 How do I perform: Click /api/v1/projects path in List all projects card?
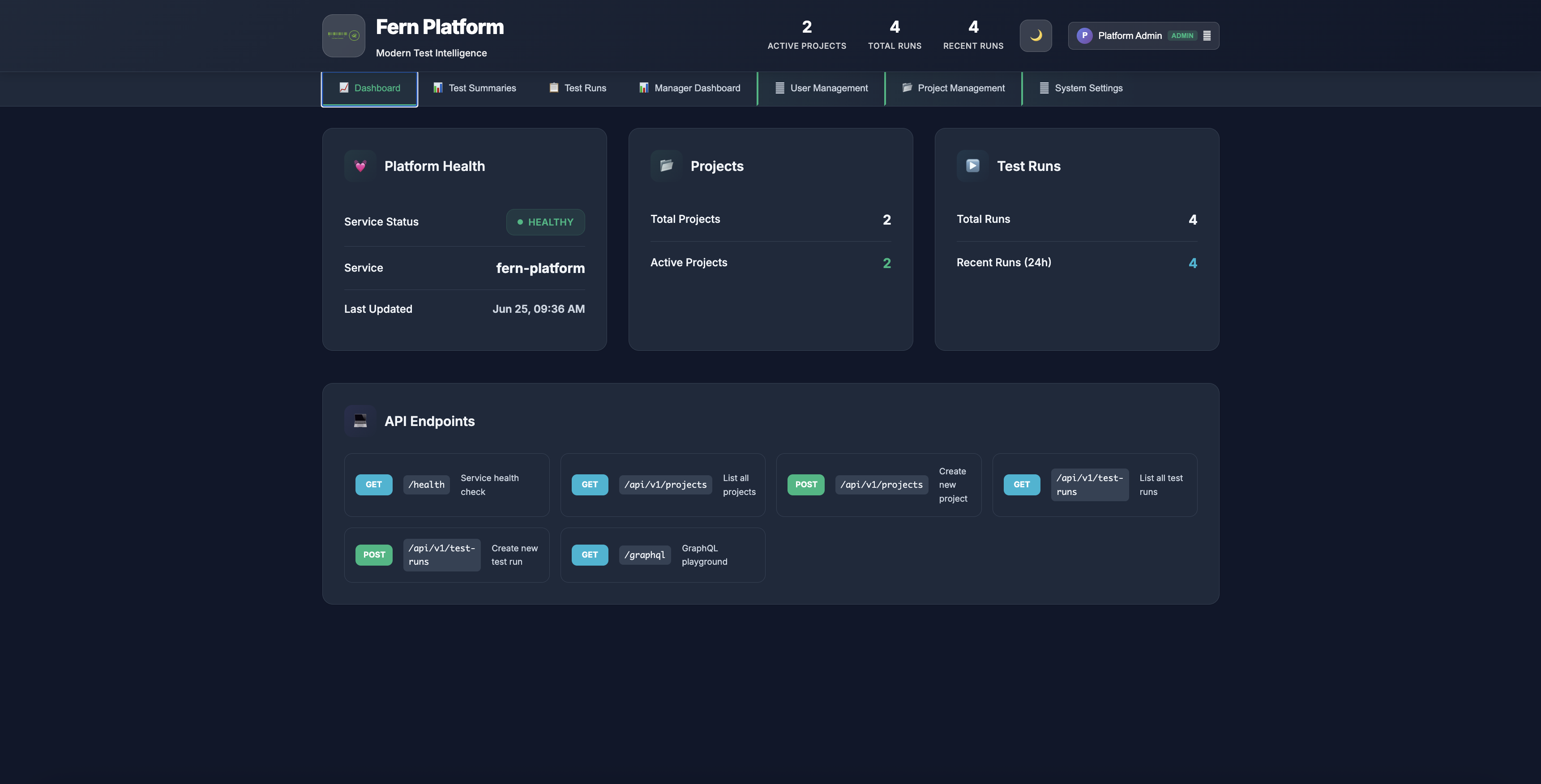tap(665, 484)
